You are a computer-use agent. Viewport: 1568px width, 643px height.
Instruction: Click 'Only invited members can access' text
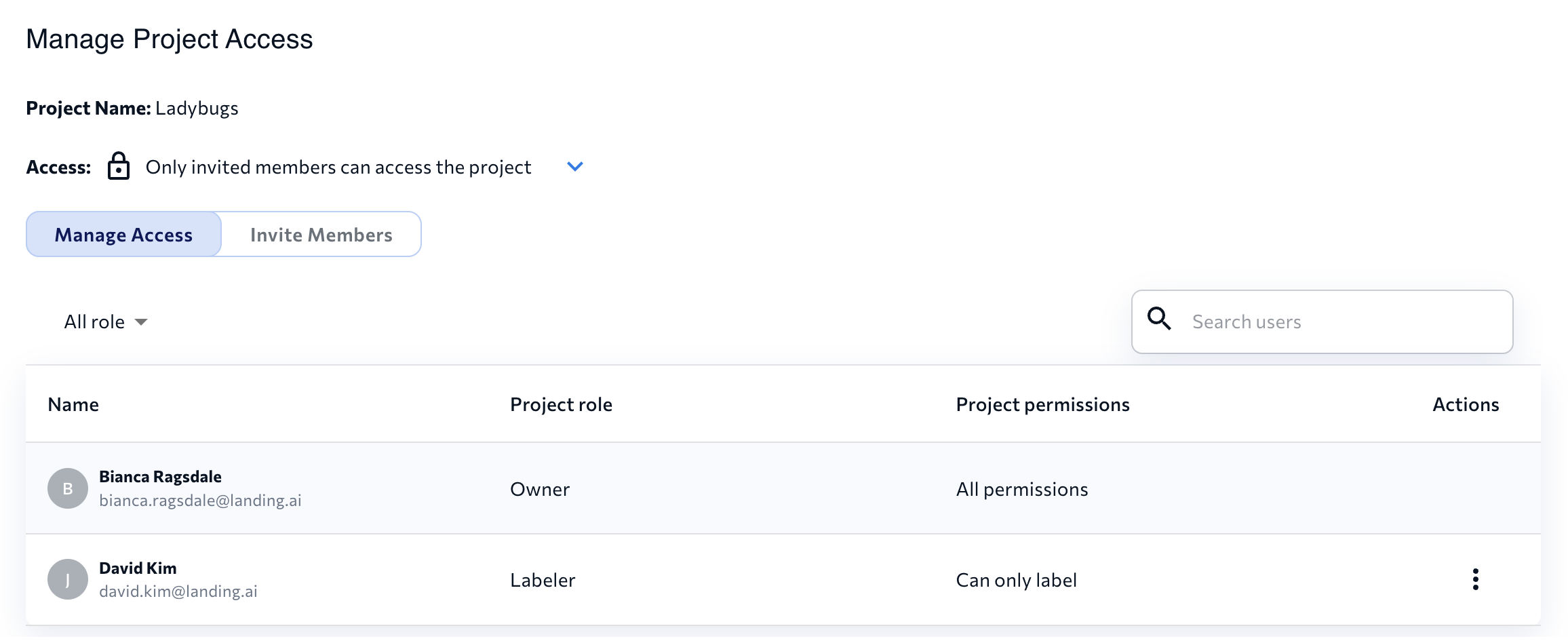(338, 167)
